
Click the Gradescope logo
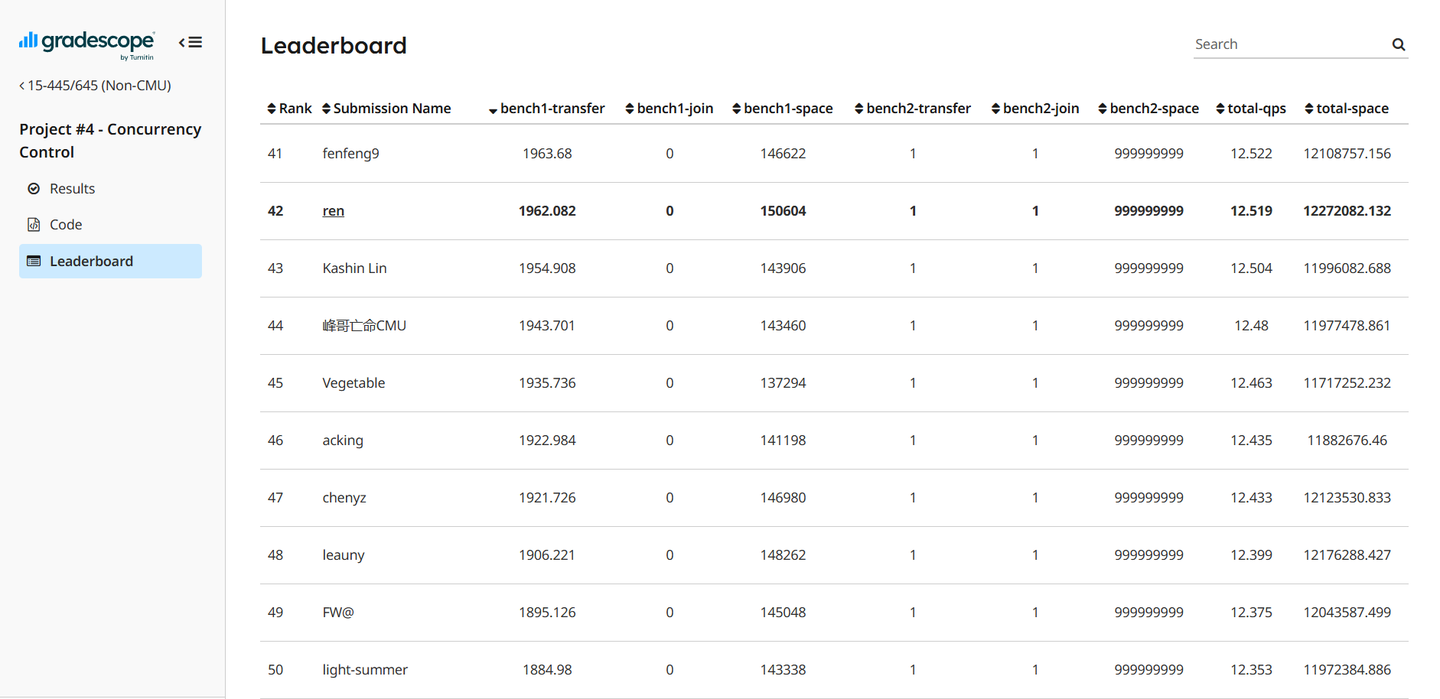87,42
